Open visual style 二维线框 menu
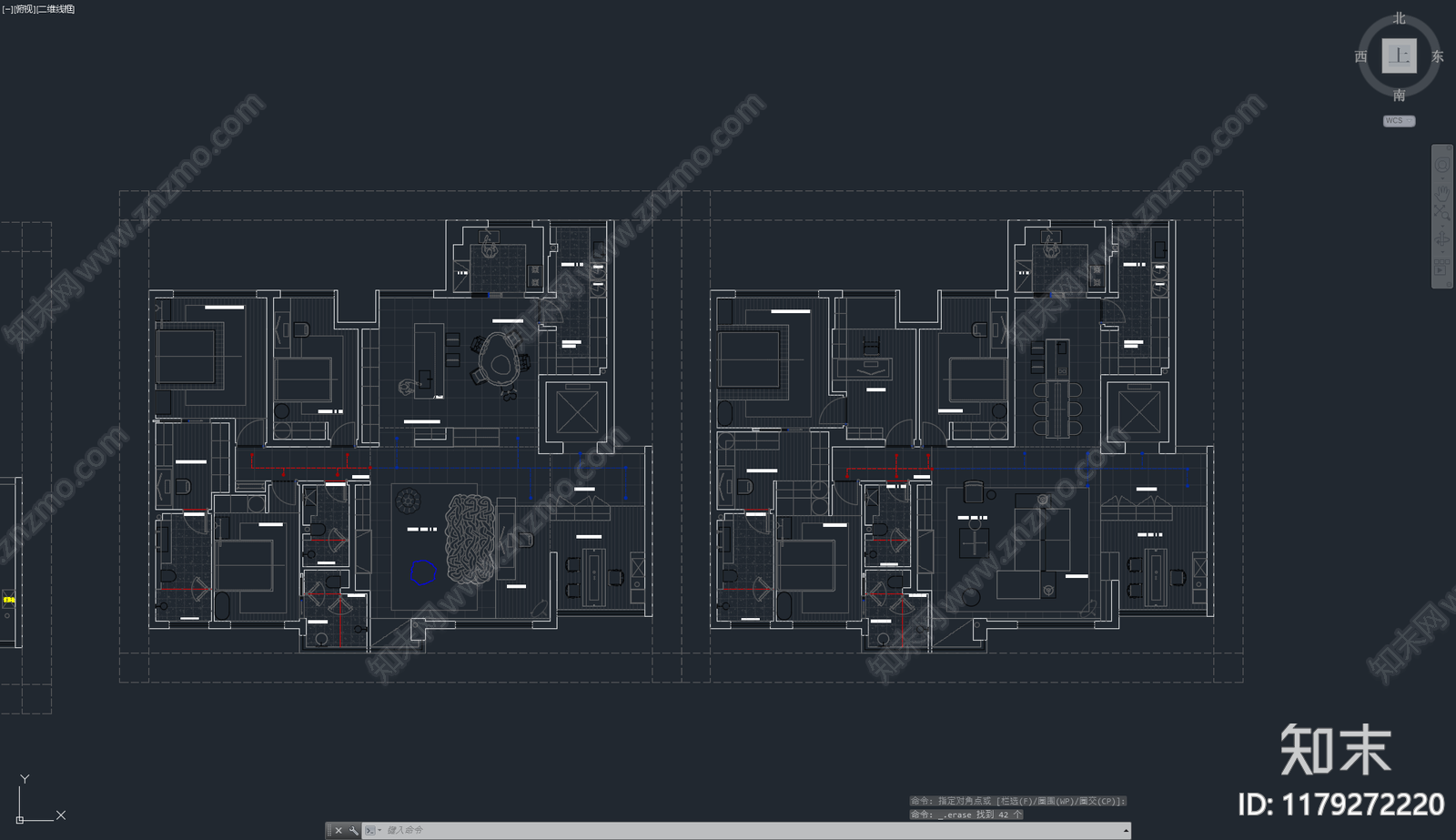The width and height of the screenshot is (1456, 840). pyautogui.click(x=56, y=9)
